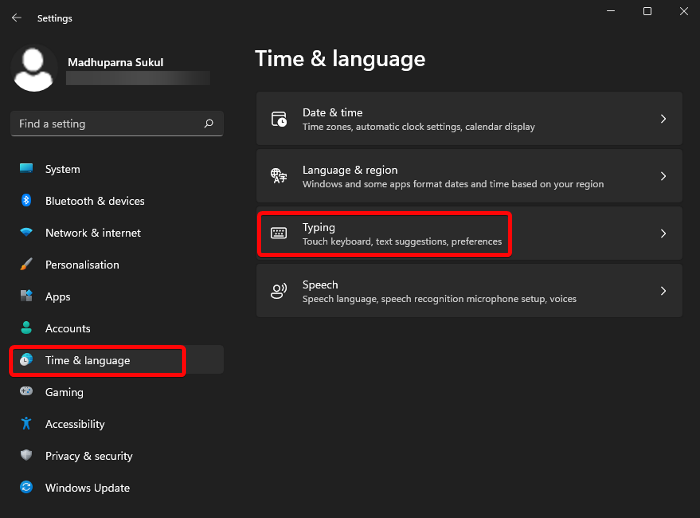Viewport: 700px width, 518px height.
Task: Click the Windows Update arrows icon
Action: coord(27,488)
